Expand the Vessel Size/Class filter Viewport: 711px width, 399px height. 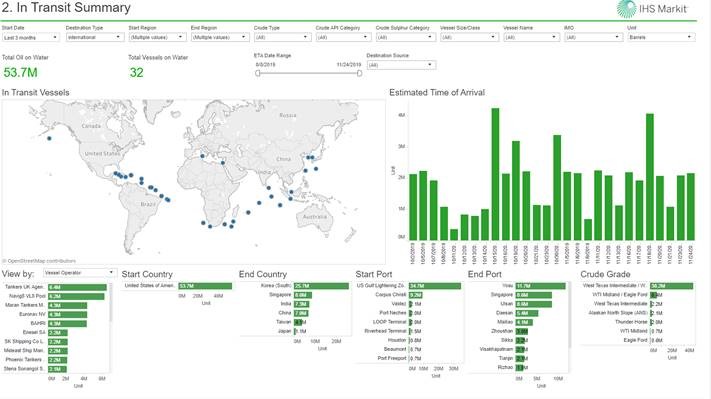(x=469, y=37)
